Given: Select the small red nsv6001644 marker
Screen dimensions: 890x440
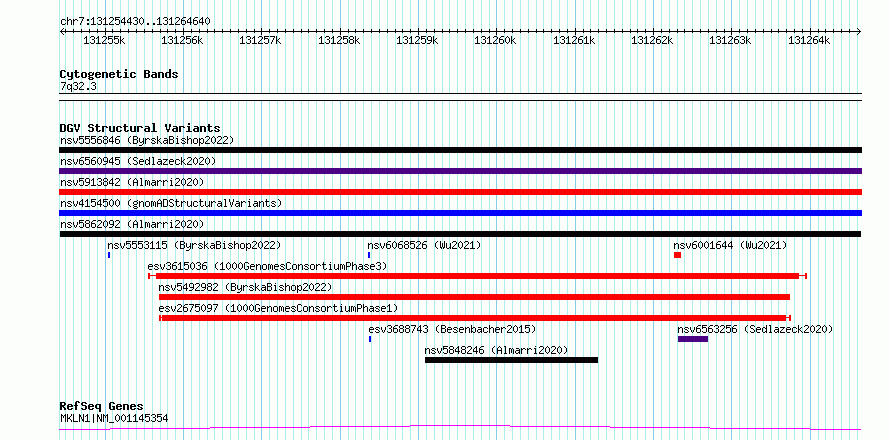Looking at the screenshot, I should click(x=677, y=255).
